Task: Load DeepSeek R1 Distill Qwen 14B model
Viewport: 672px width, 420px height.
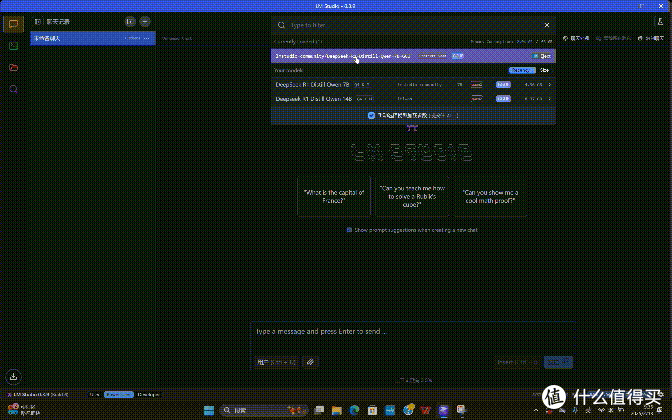Action: click(413, 99)
